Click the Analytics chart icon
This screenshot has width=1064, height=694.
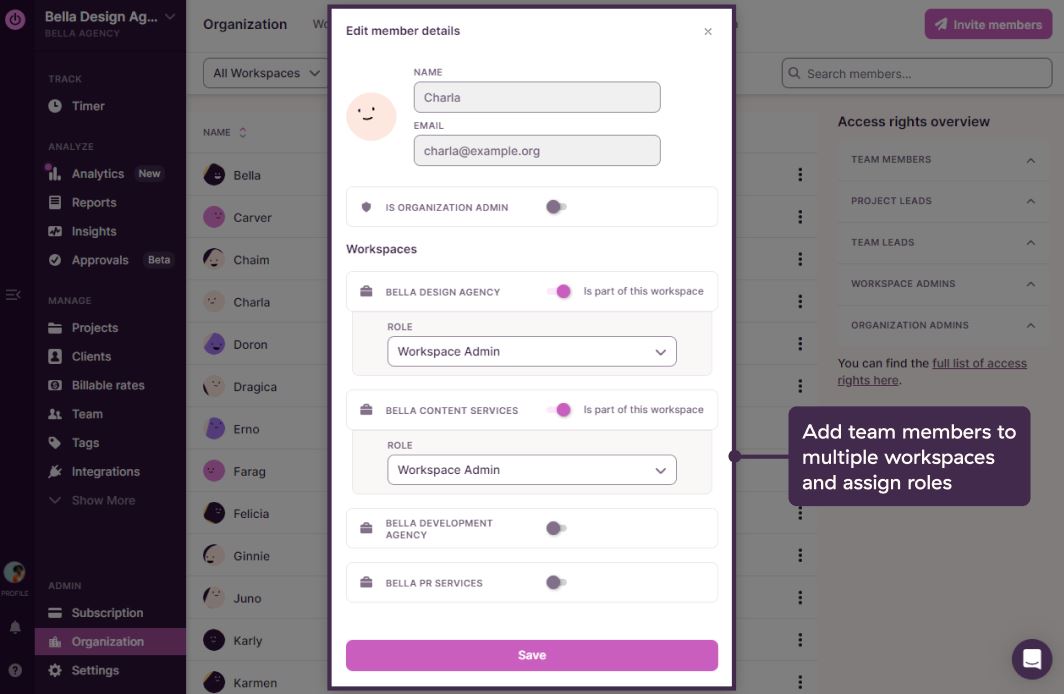(55, 174)
